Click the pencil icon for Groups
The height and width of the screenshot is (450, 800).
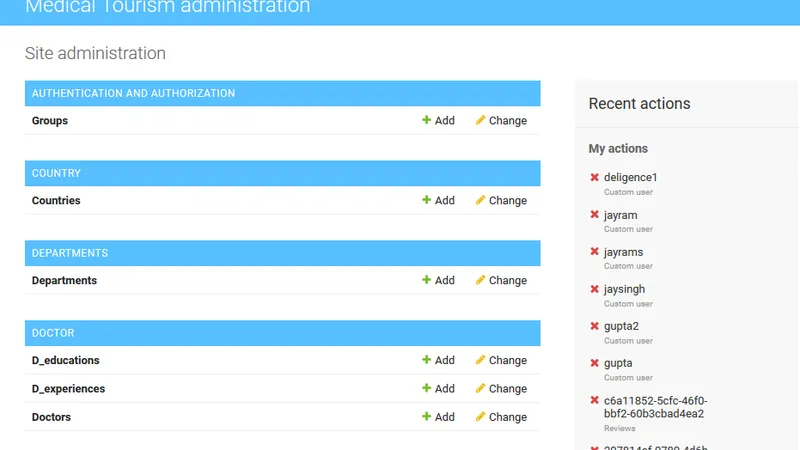tap(480, 120)
